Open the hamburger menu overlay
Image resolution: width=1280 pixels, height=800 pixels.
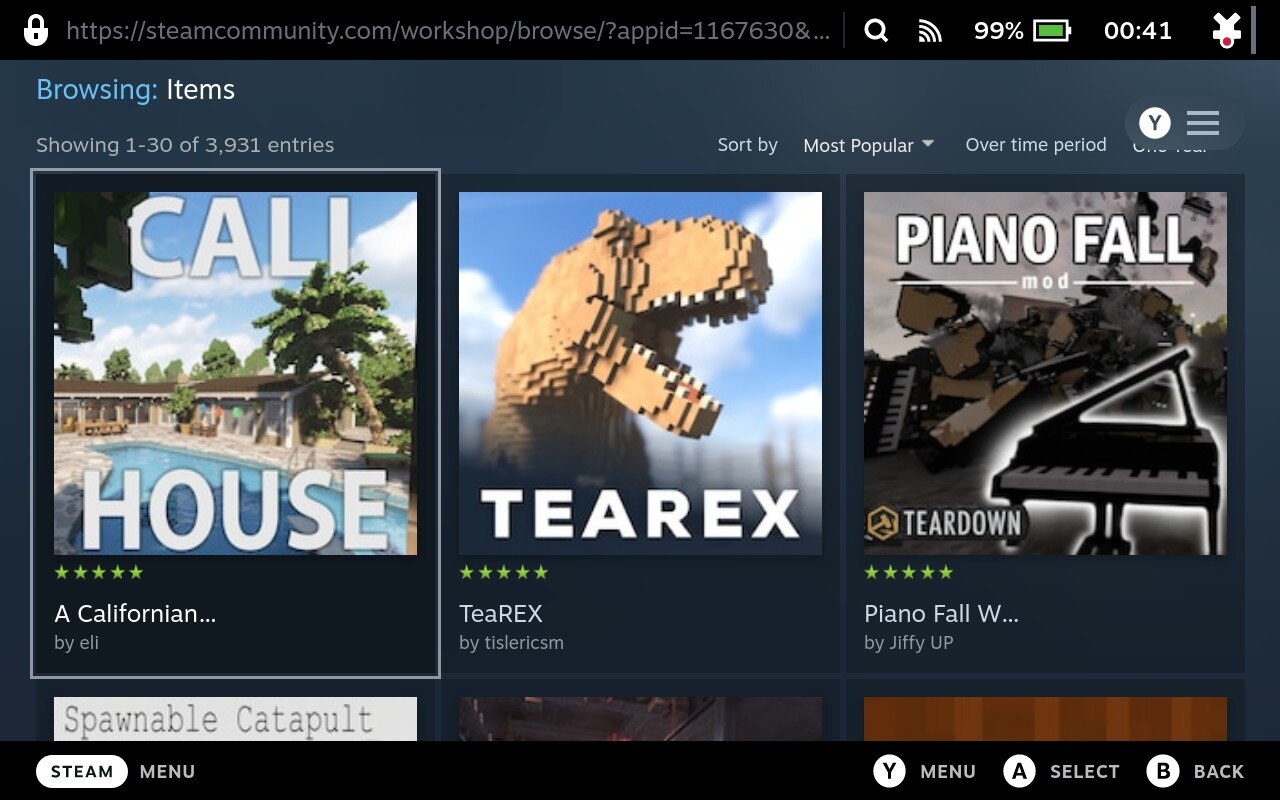pyautogui.click(x=1203, y=123)
